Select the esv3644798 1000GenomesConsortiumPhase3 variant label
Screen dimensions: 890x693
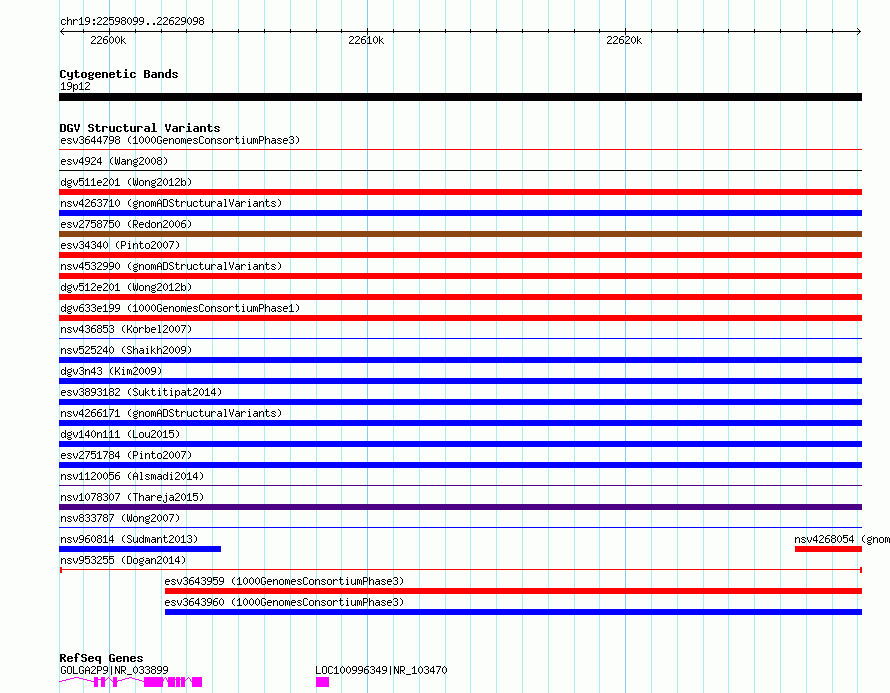click(180, 140)
